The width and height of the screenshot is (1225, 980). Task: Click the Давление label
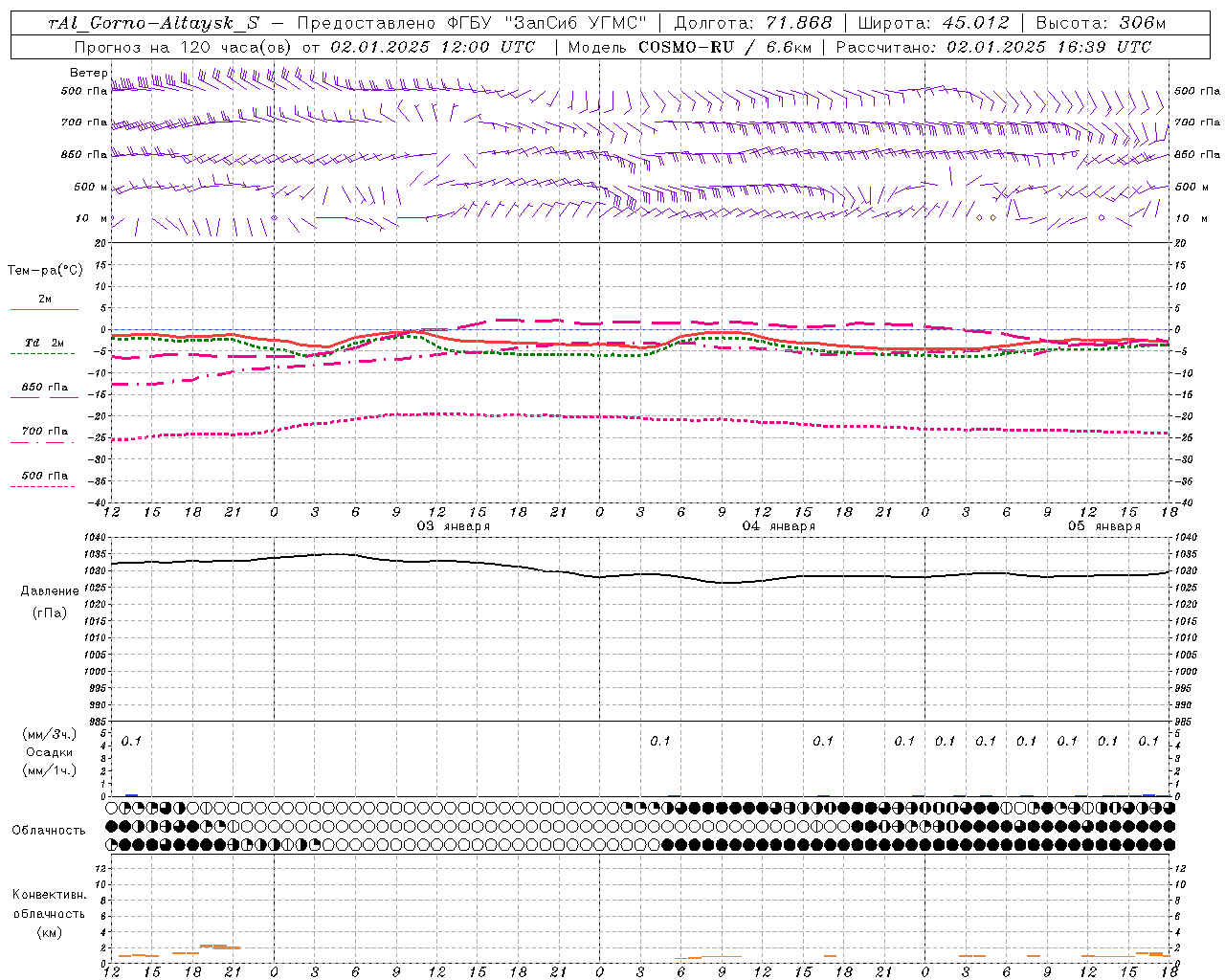[50, 591]
